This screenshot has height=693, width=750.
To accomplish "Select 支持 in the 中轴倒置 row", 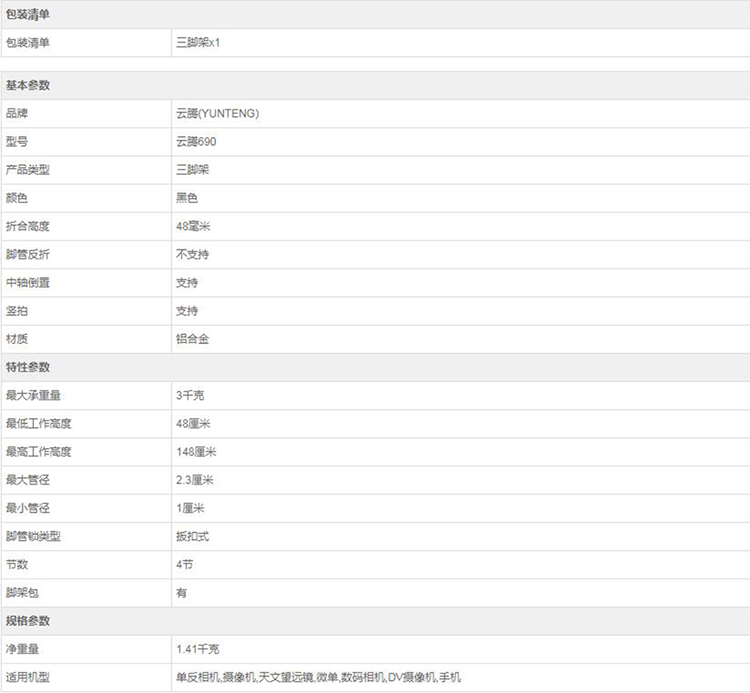I will (187, 283).
